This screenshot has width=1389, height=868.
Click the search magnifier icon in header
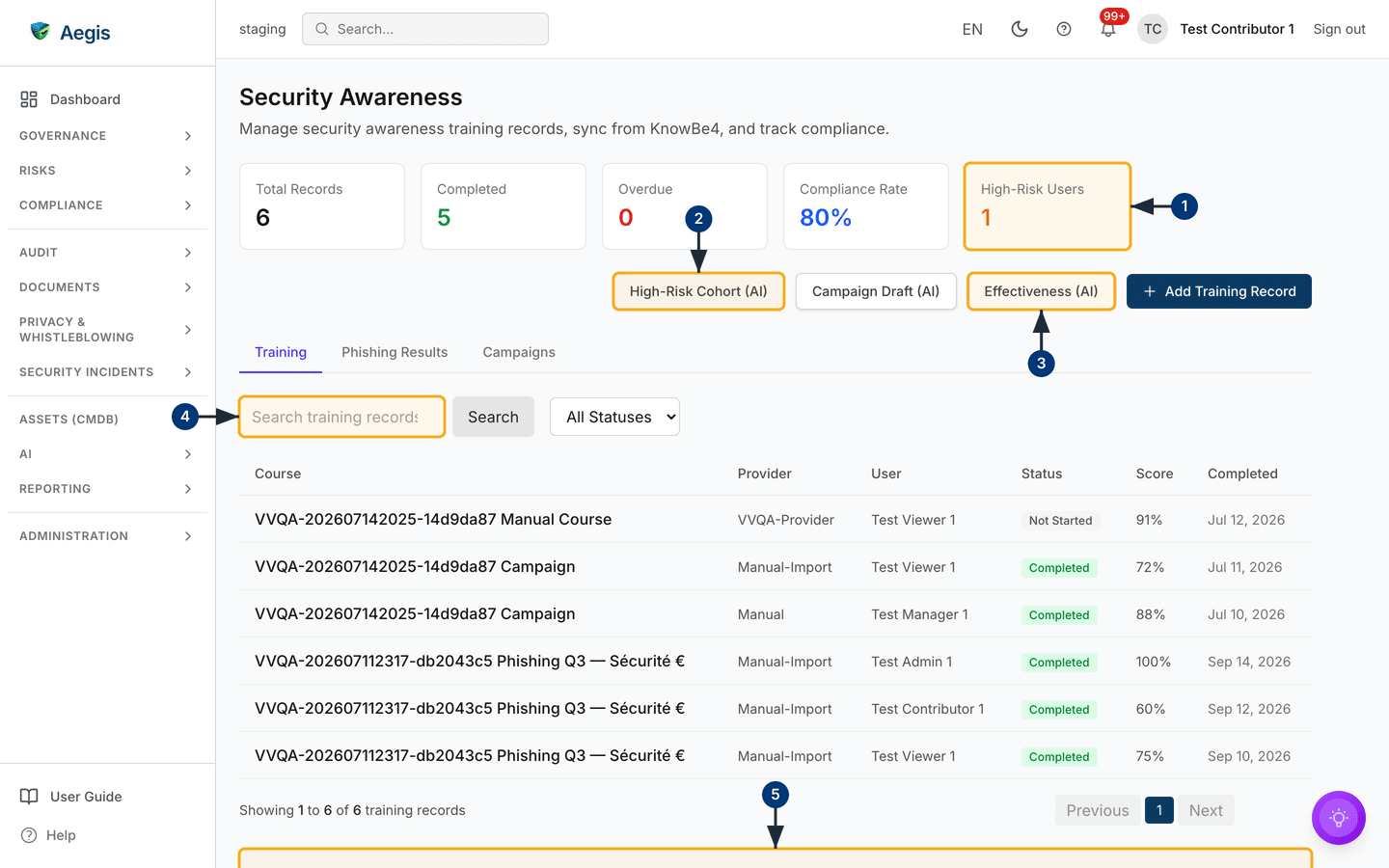(322, 29)
